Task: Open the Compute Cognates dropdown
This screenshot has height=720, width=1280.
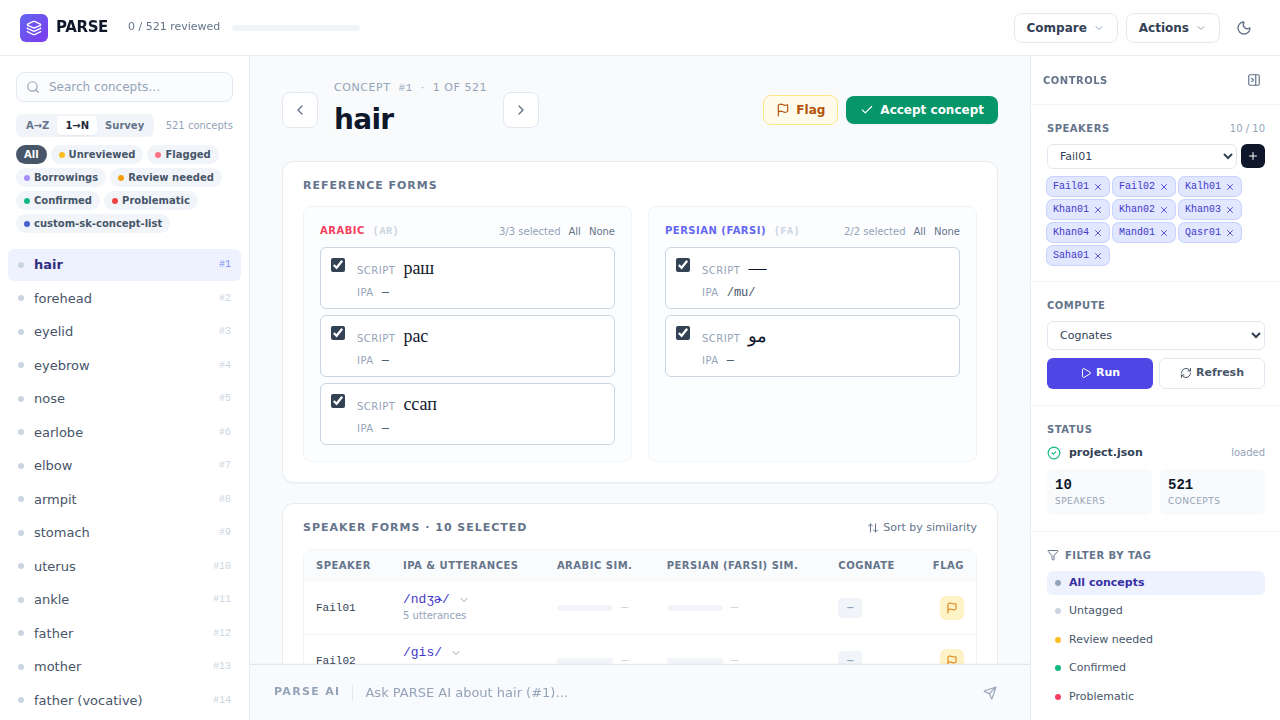Action: tap(1156, 335)
